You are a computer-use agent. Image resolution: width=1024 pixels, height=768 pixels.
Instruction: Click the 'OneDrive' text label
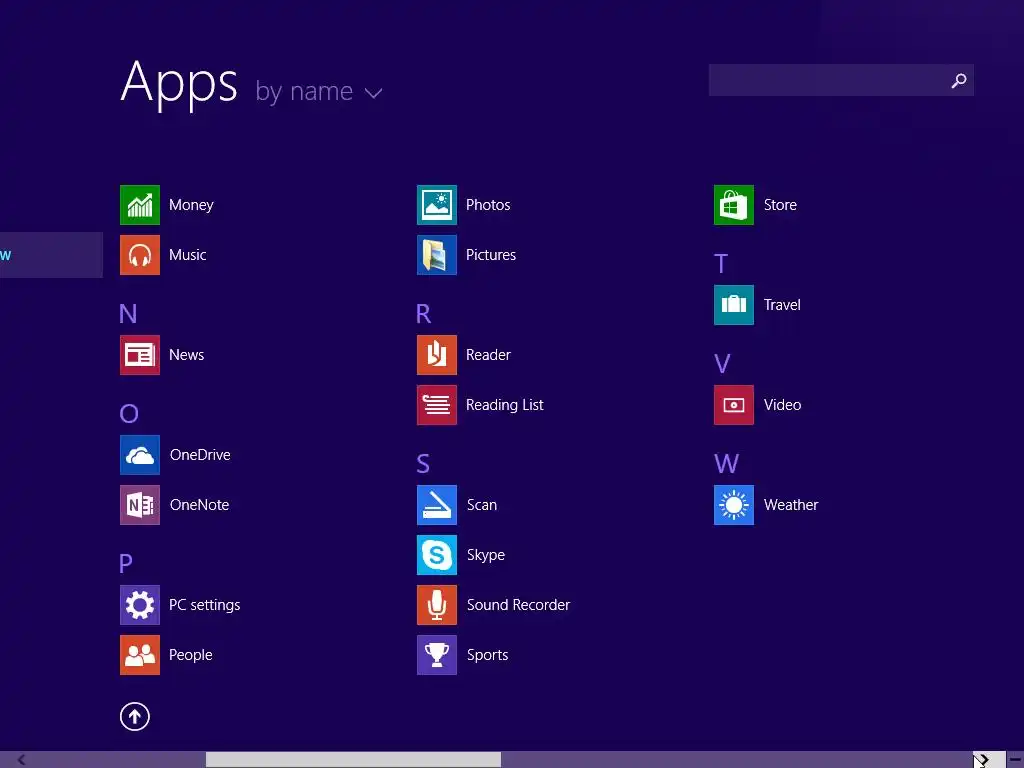coord(200,455)
